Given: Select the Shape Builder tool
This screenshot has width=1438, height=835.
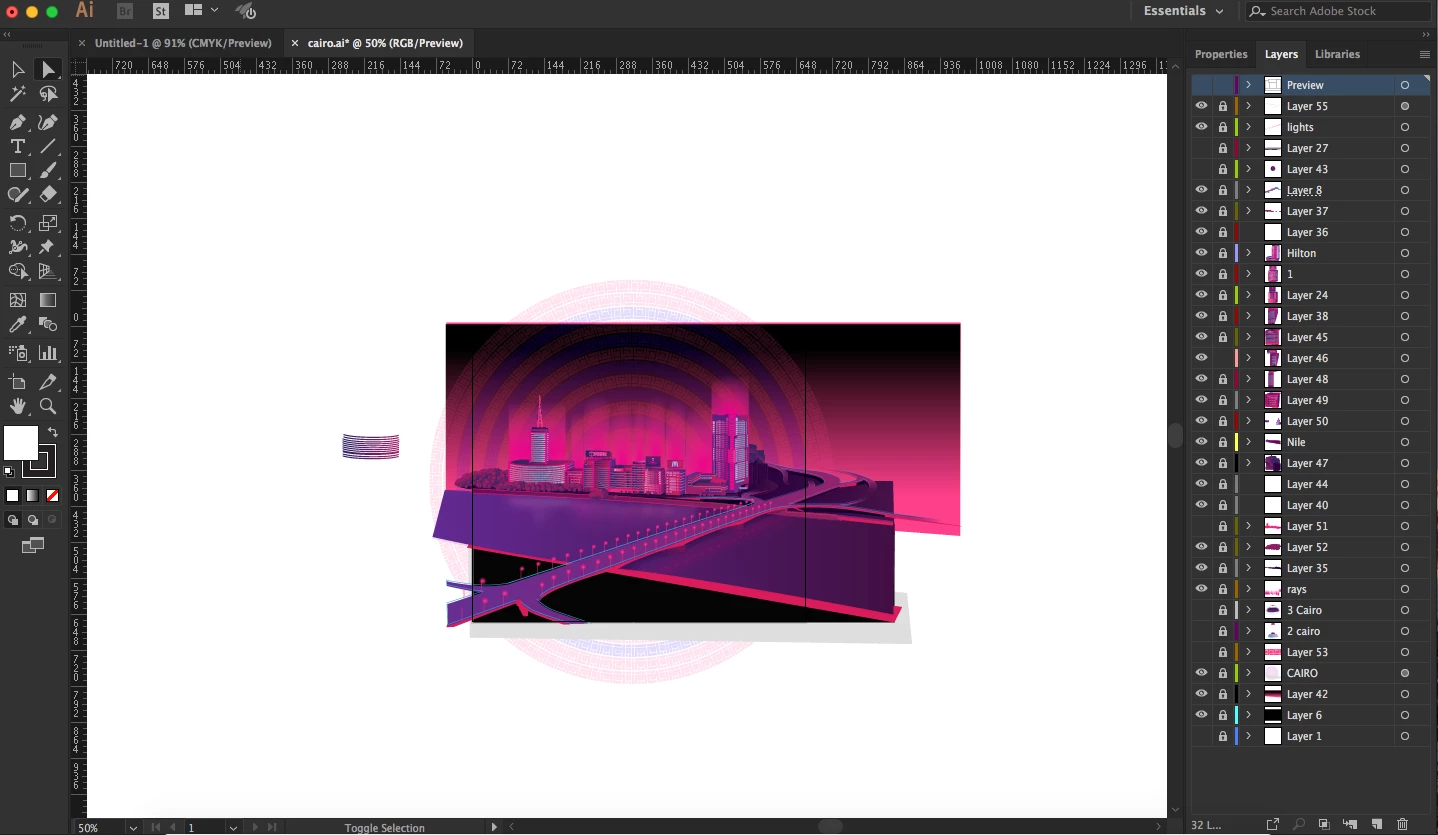Looking at the screenshot, I should 17,271.
